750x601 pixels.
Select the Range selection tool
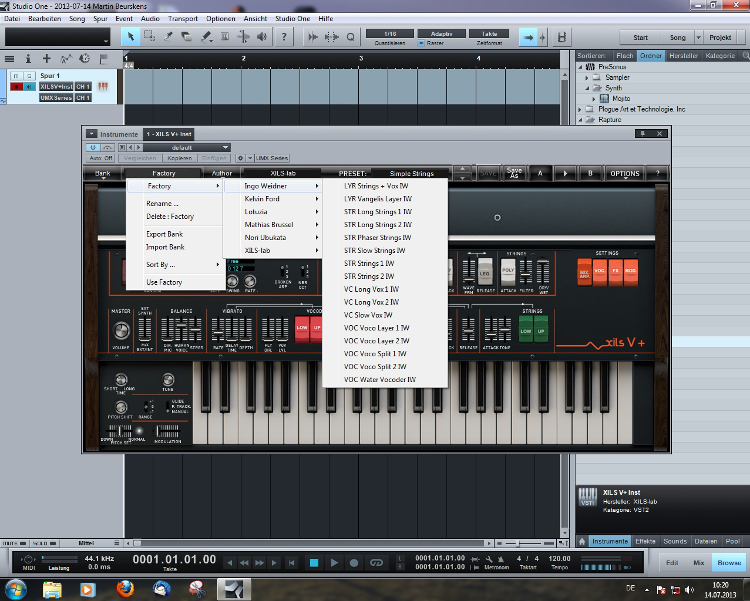tap(149, 37)
